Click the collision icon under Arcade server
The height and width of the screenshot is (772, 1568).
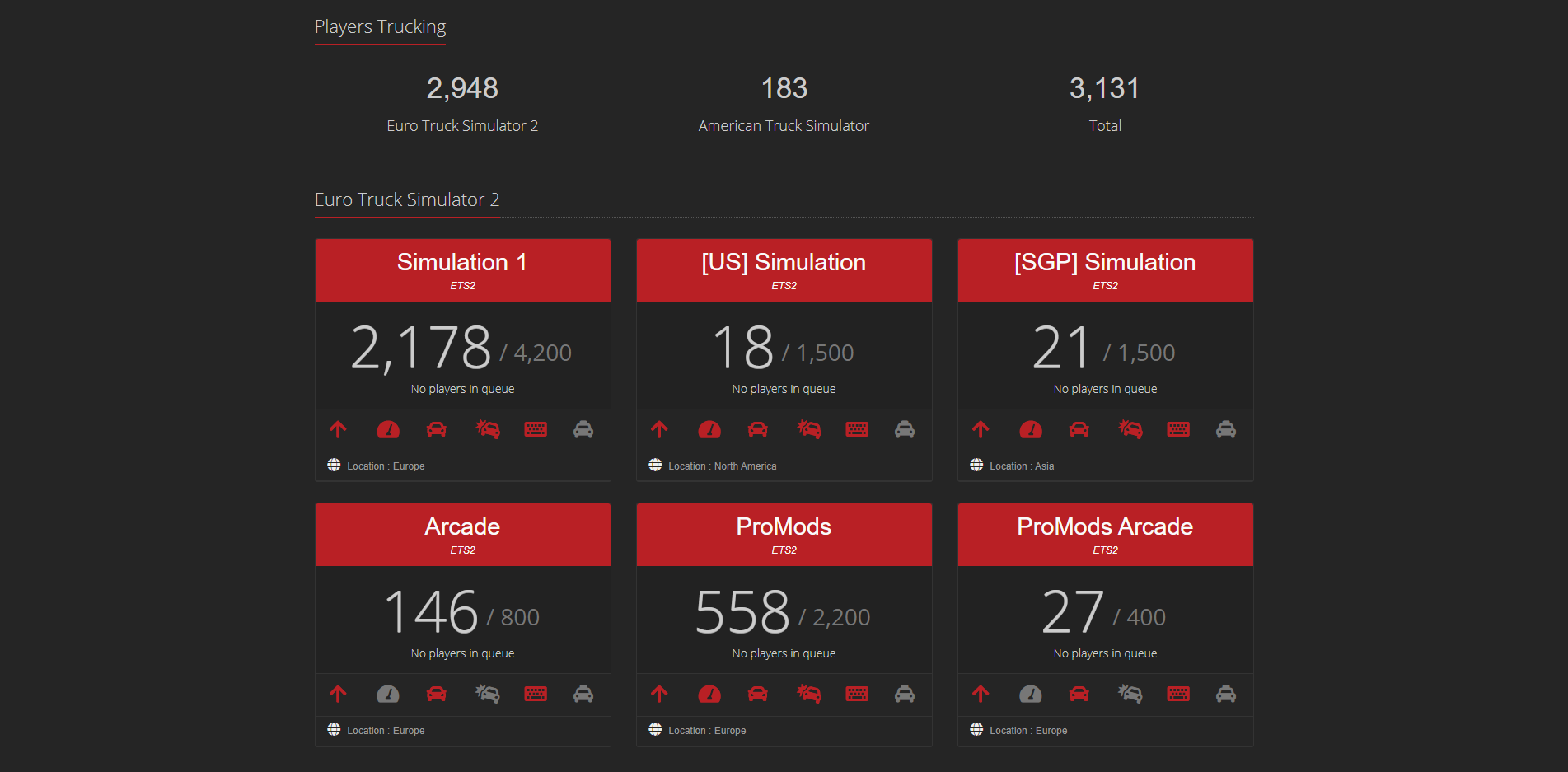point(487,694)
